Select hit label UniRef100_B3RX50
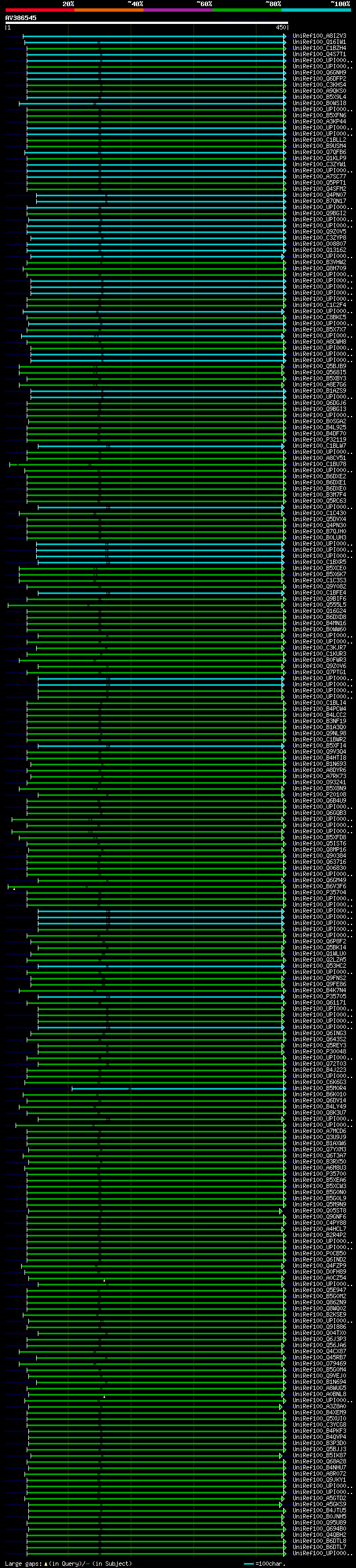The height and width of the screenshot is (1568, 356). click(319, 1161)
